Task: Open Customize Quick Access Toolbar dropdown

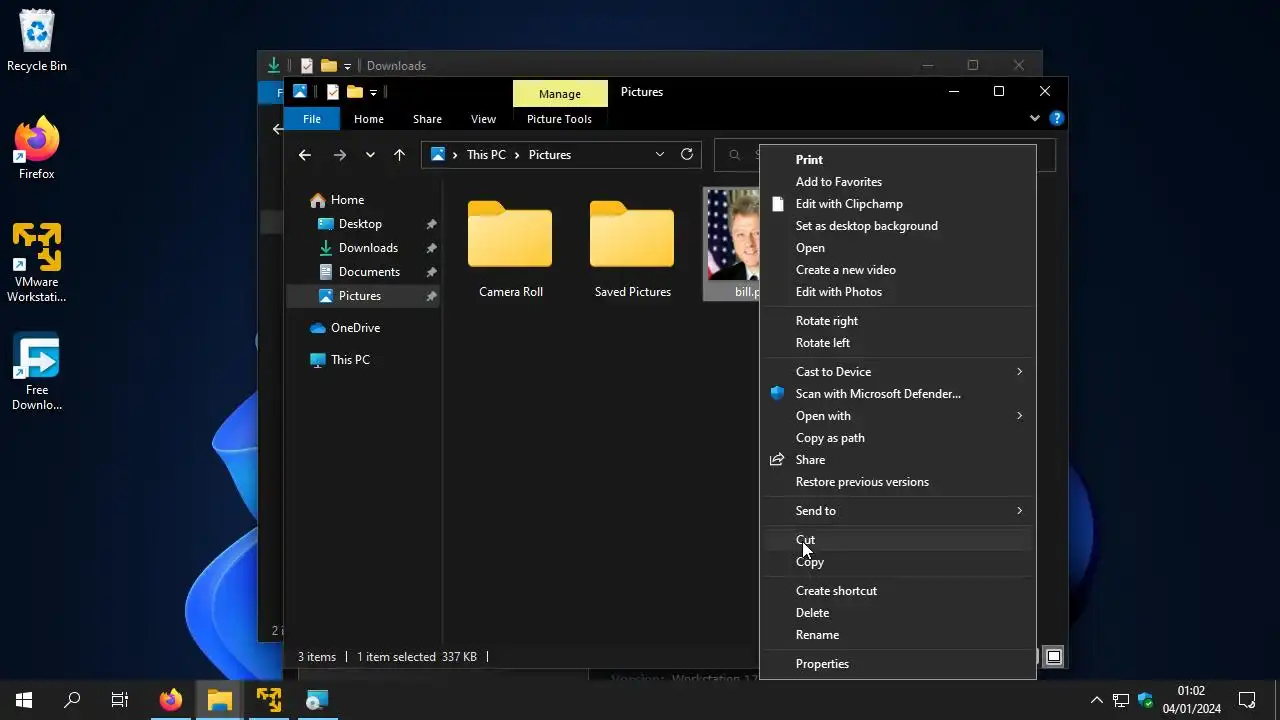Action: point(373,92)
